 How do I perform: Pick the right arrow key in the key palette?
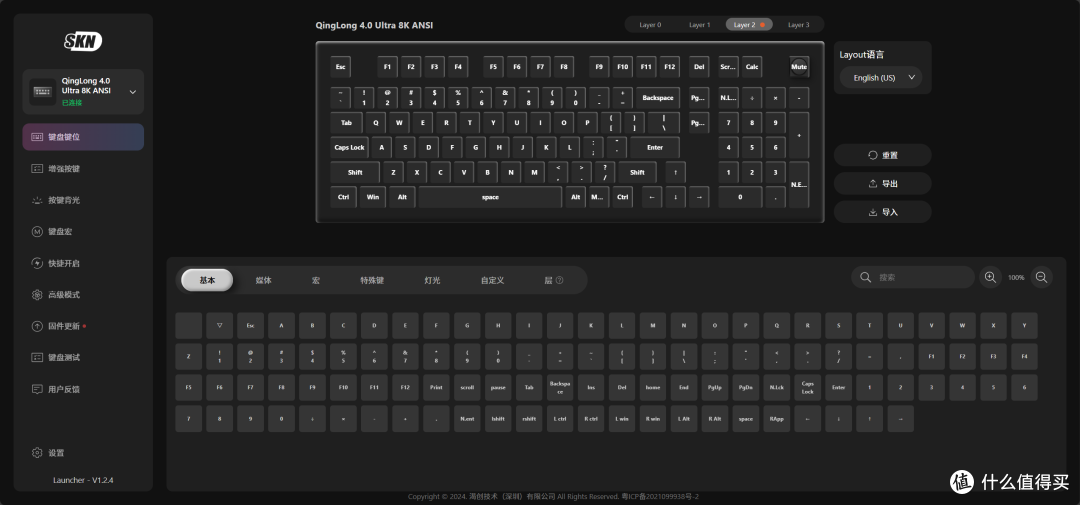pyautogui.click(x=900, y=418)
